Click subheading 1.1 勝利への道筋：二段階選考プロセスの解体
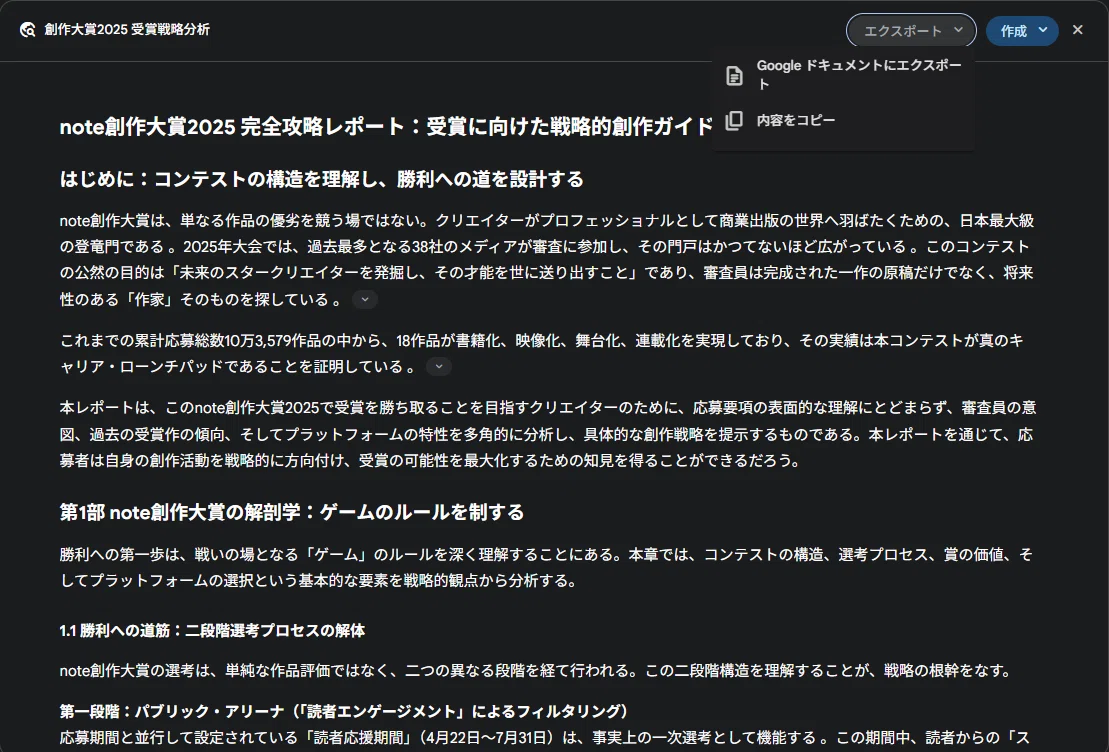This screenshot has height=752, width=1109. coord(212,630)
